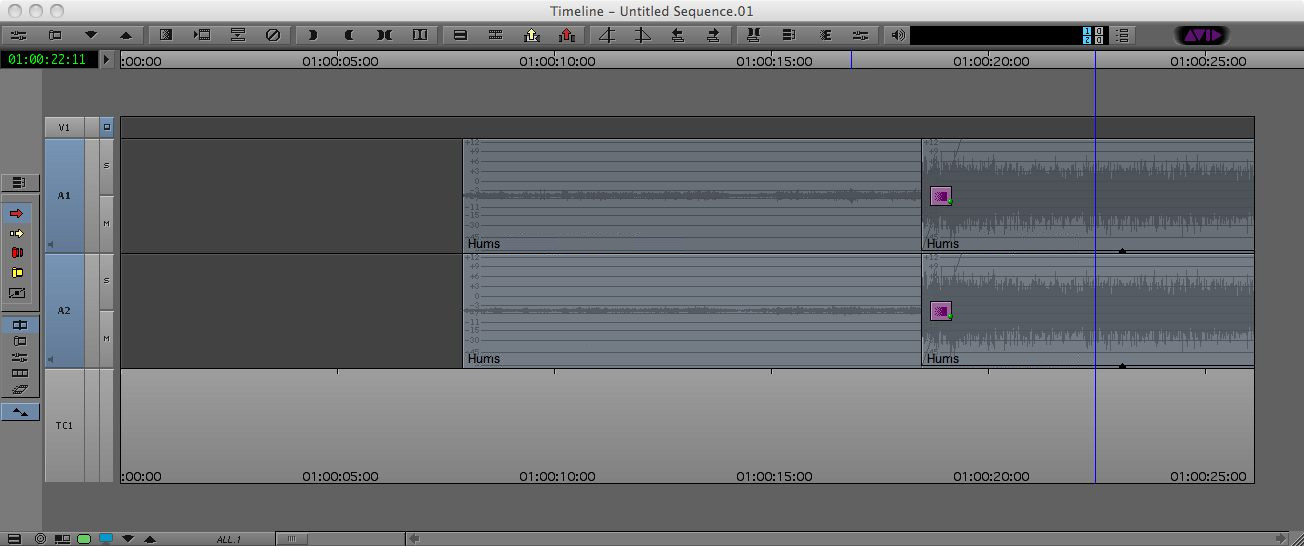The image size is (1304, 546).
Task: Solo the A2 audio track
Action: point(107,281)
